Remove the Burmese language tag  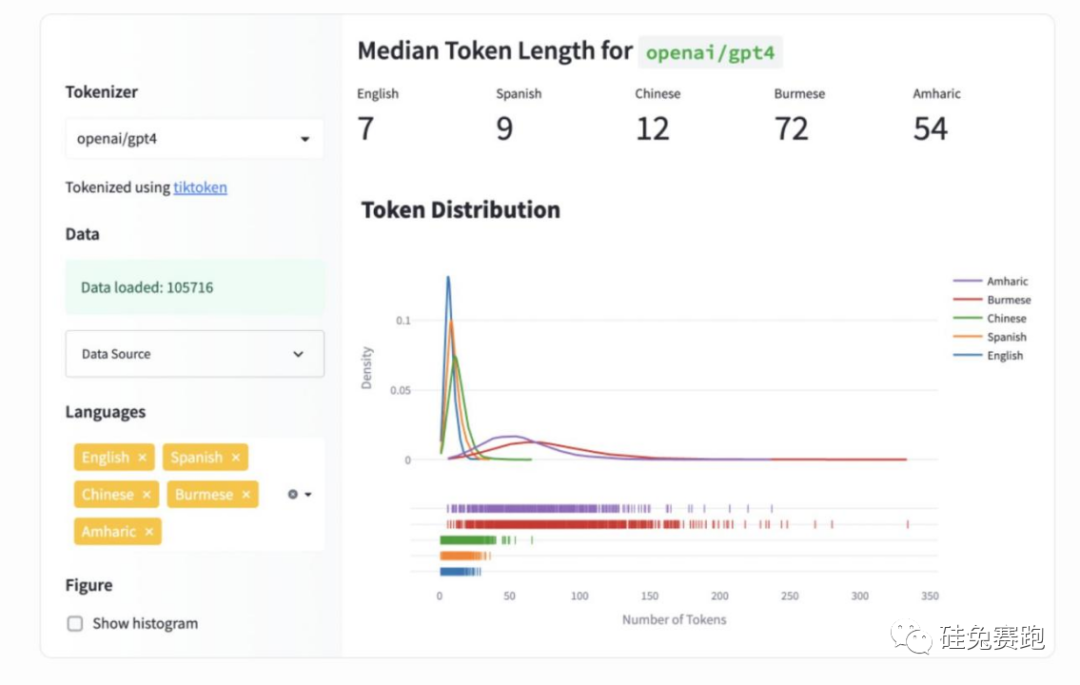click(245, 494)
